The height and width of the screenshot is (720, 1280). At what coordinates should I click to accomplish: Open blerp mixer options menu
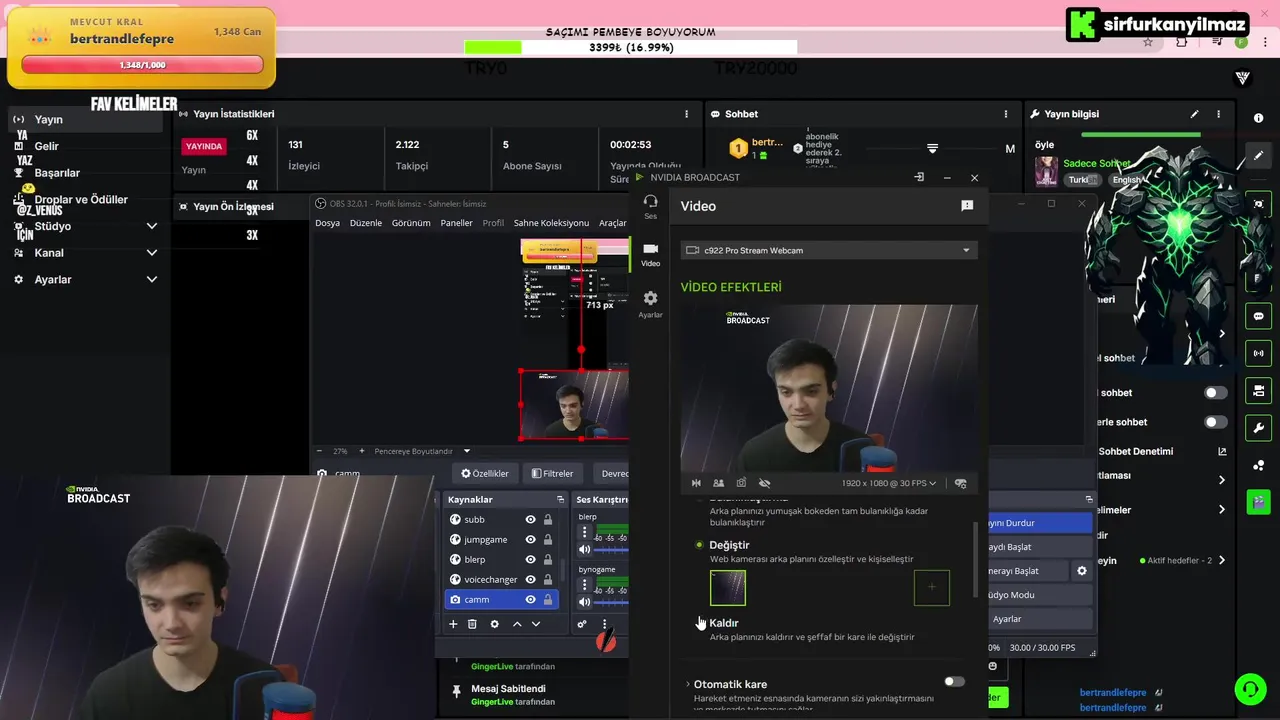tap(584, 532)
